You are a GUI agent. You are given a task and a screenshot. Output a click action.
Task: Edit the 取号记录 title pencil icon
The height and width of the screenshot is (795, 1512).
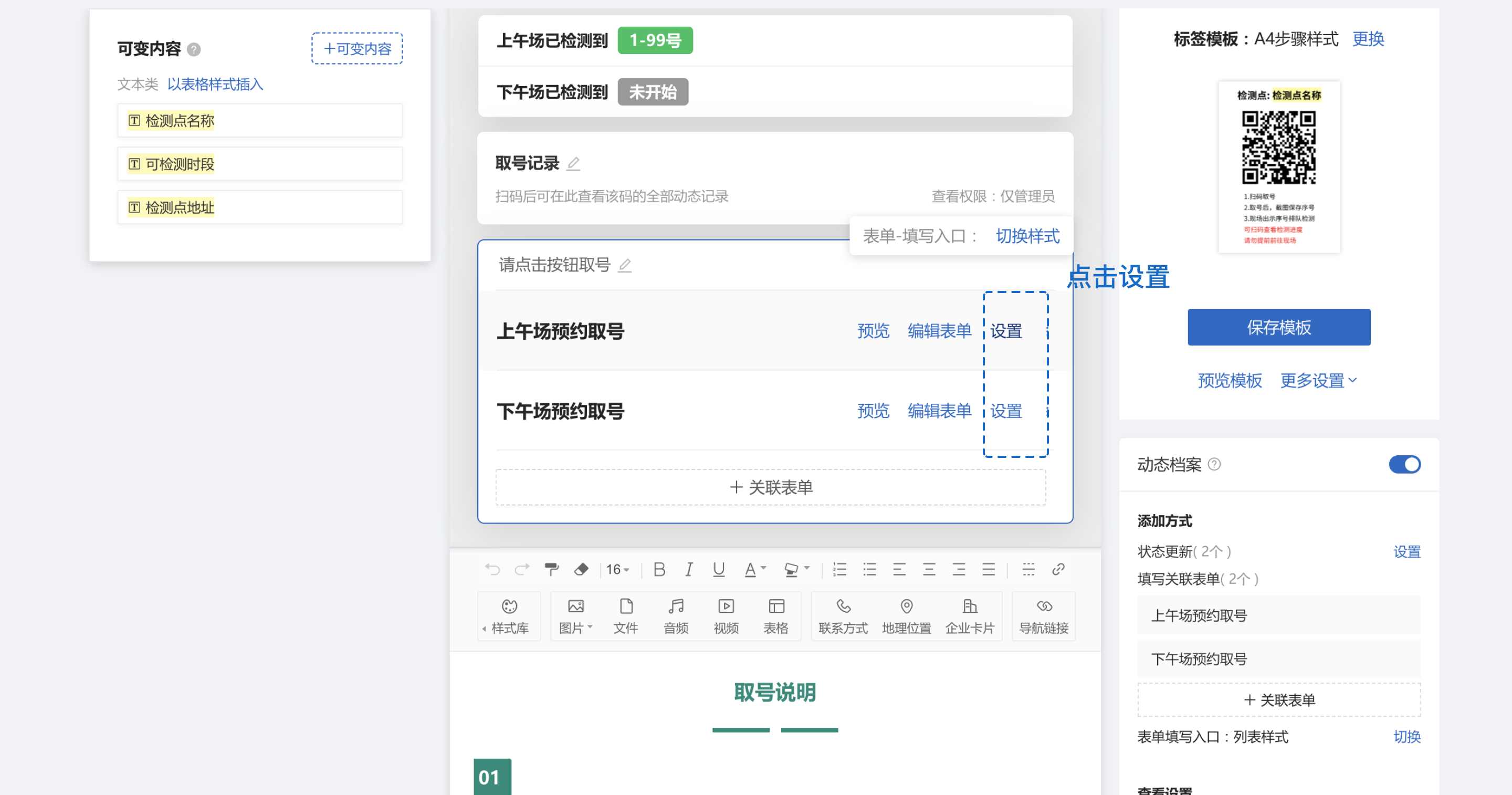pos(573,164)
